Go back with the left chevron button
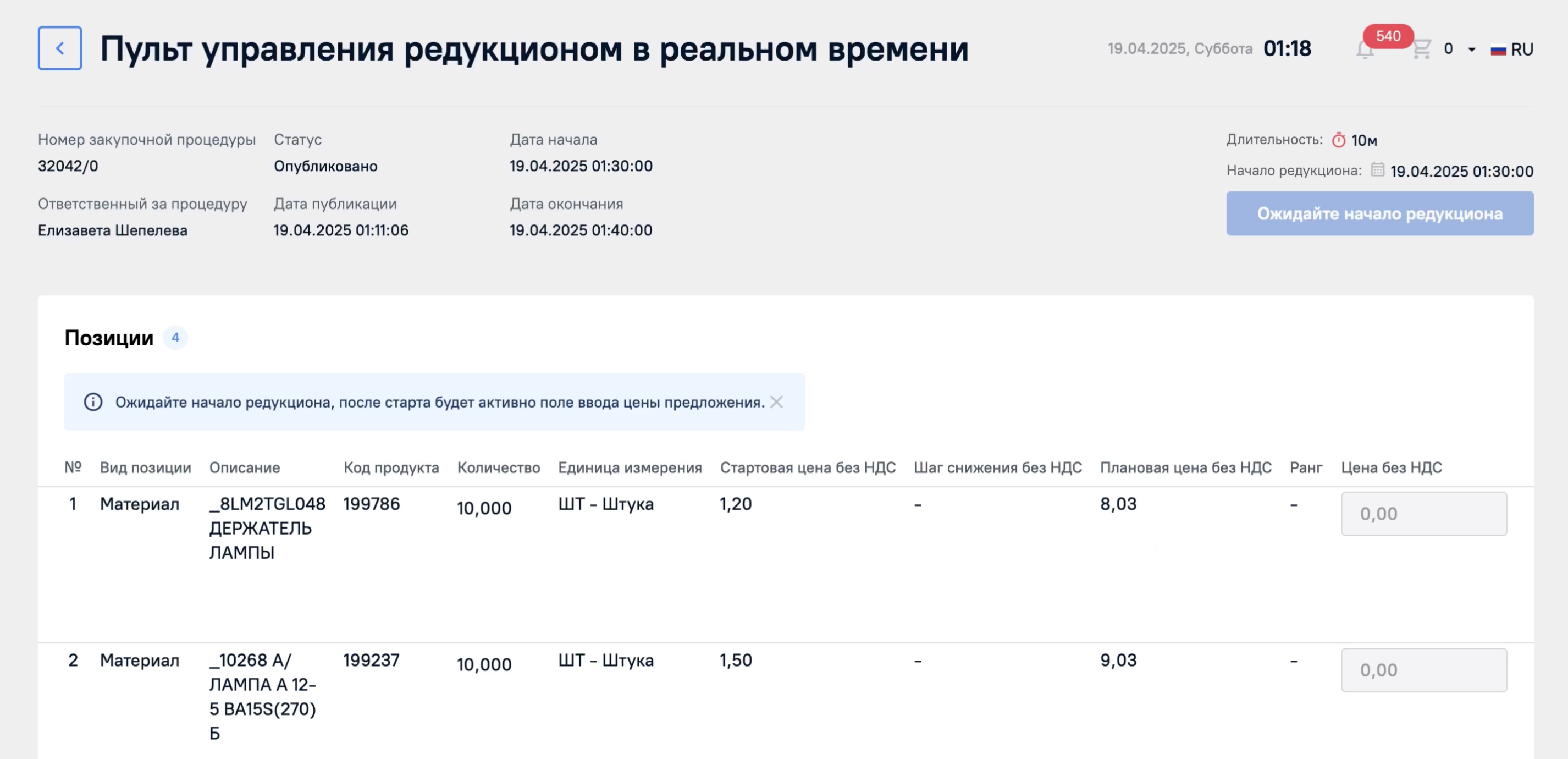 pyautogui.click(x=59, y=48)
